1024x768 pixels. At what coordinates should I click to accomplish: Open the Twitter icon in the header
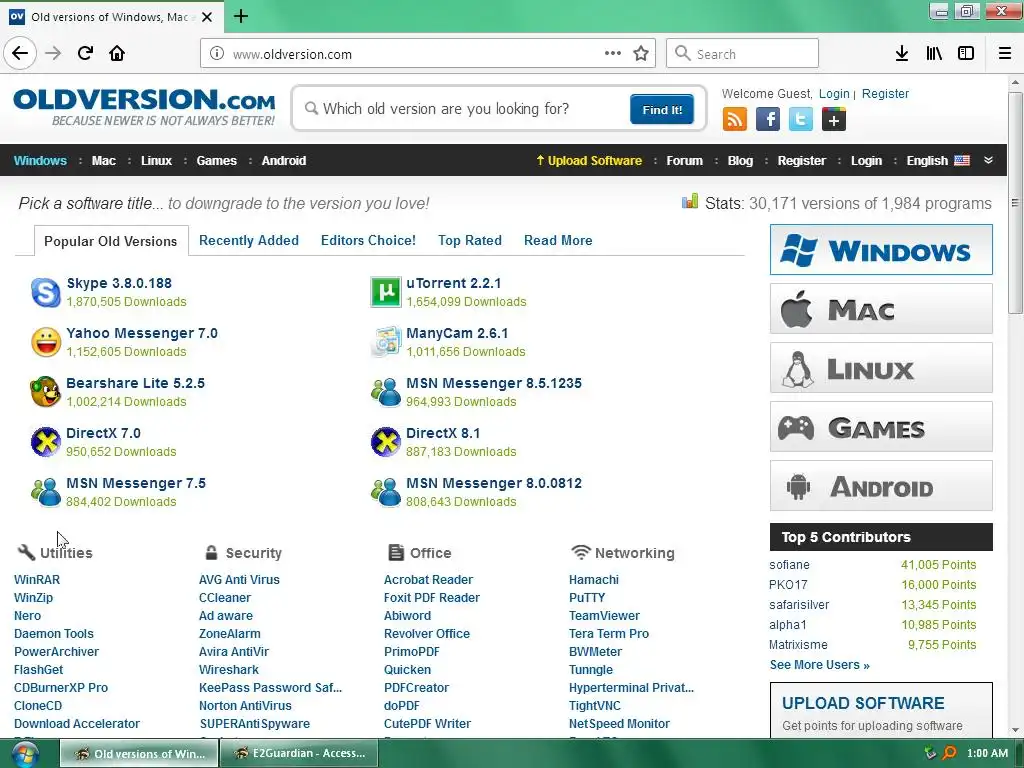[x=801, y=120]
